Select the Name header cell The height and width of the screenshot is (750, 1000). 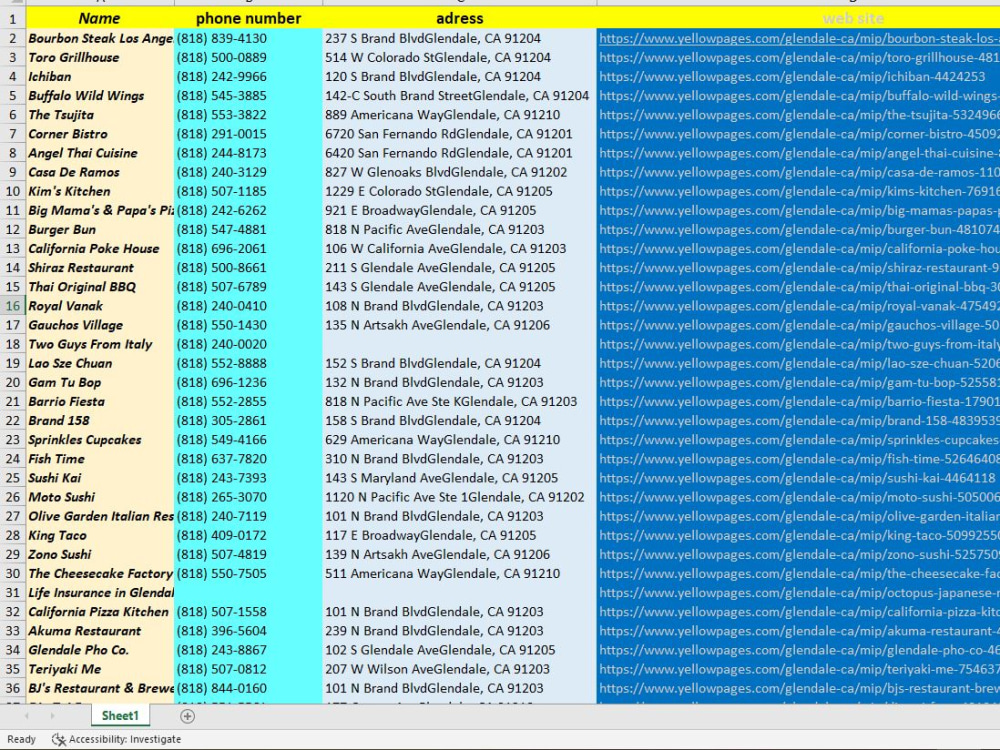coord(99,18)
